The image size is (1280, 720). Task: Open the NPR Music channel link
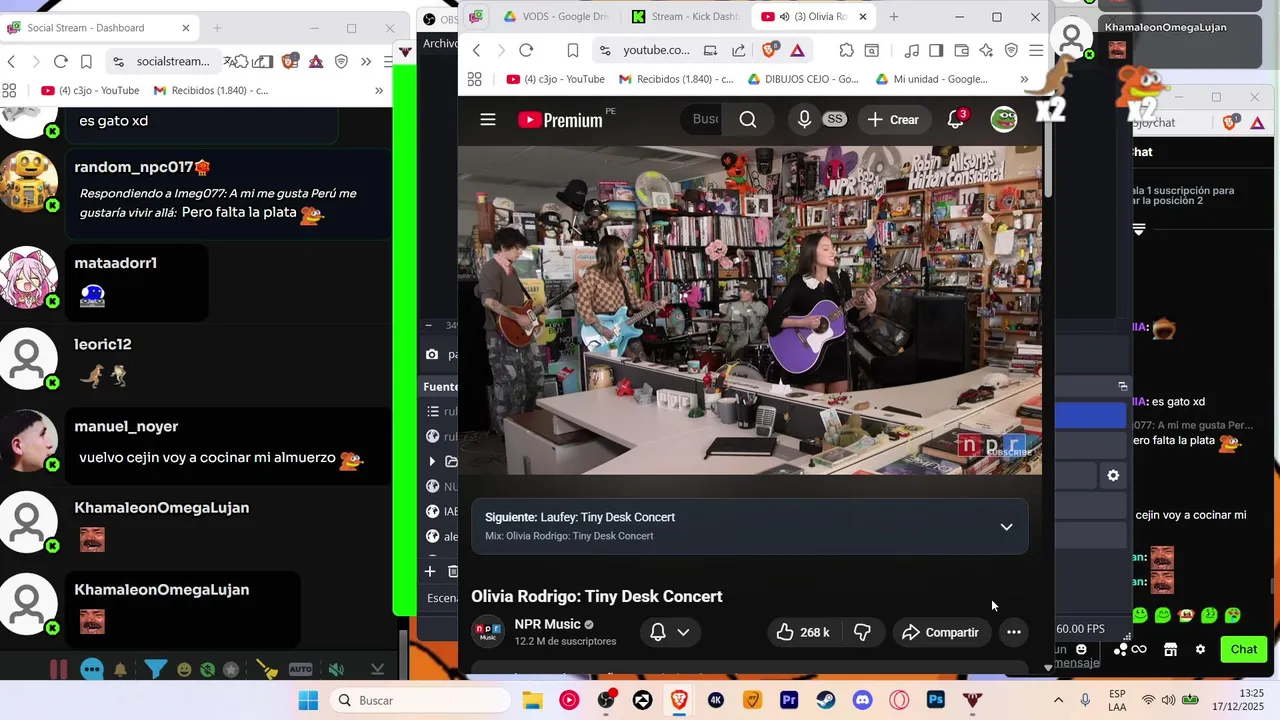(x=547, y=624)
